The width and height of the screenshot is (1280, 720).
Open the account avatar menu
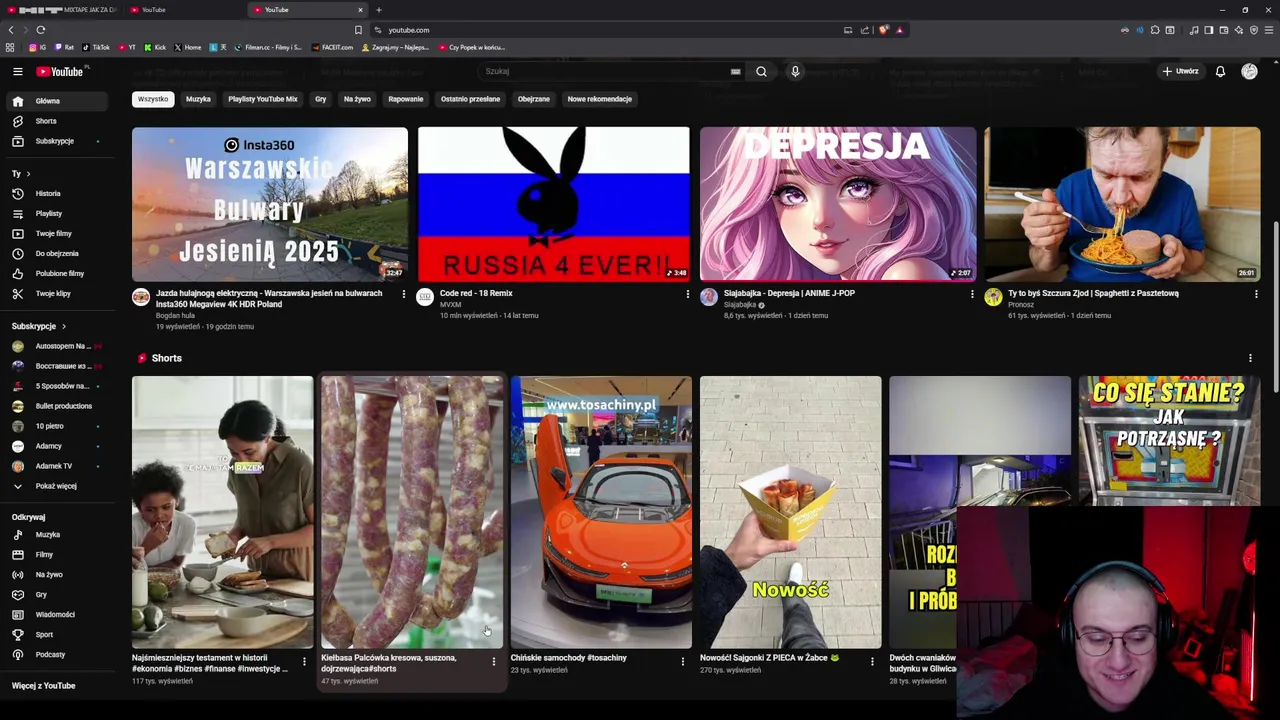(x=1249, y=72)
